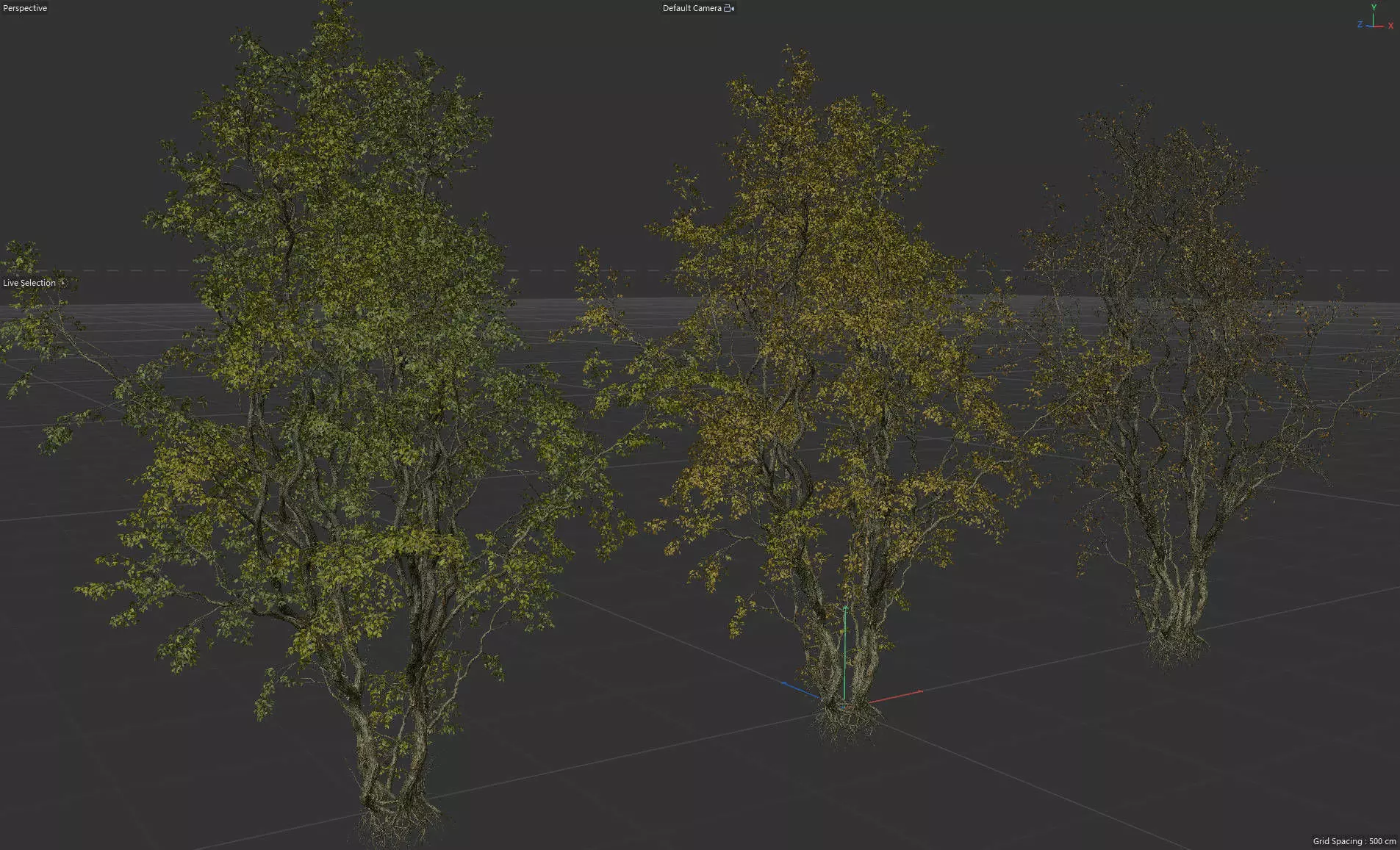
Task: Click the Perspective view label
Action: point(25,8)
